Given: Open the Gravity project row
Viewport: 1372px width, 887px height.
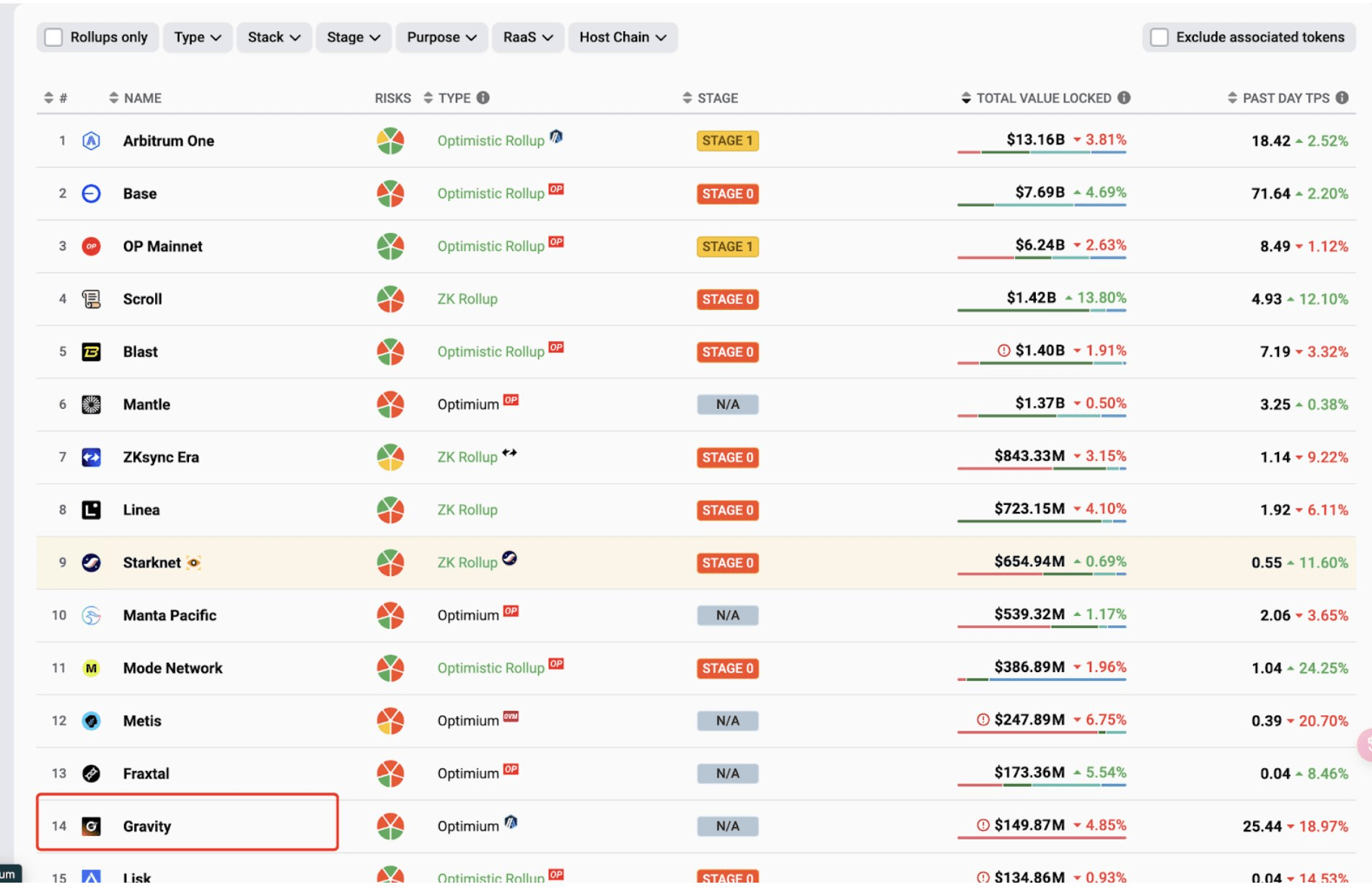Looking at the screenshot, I should (147, 826).
